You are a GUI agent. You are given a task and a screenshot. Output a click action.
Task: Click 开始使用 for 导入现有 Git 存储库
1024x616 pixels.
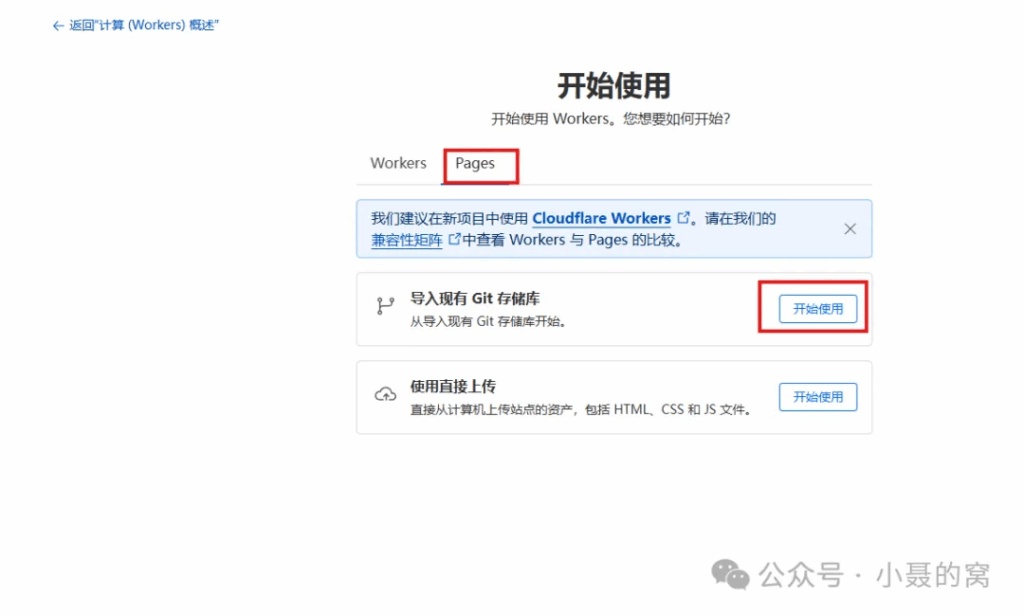point(818,309)
